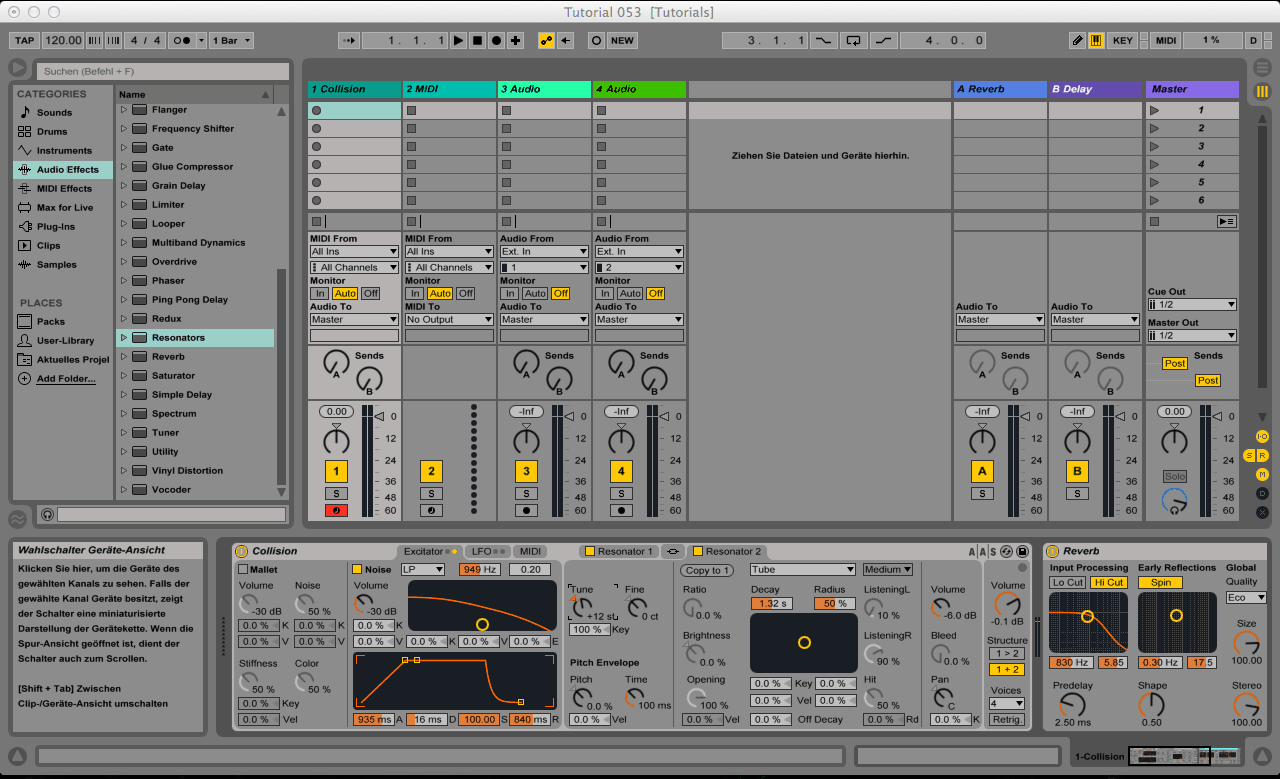Switch to the LFO tab in Collision
This screenshot has height=779, width=1280.
pos(489,551)
